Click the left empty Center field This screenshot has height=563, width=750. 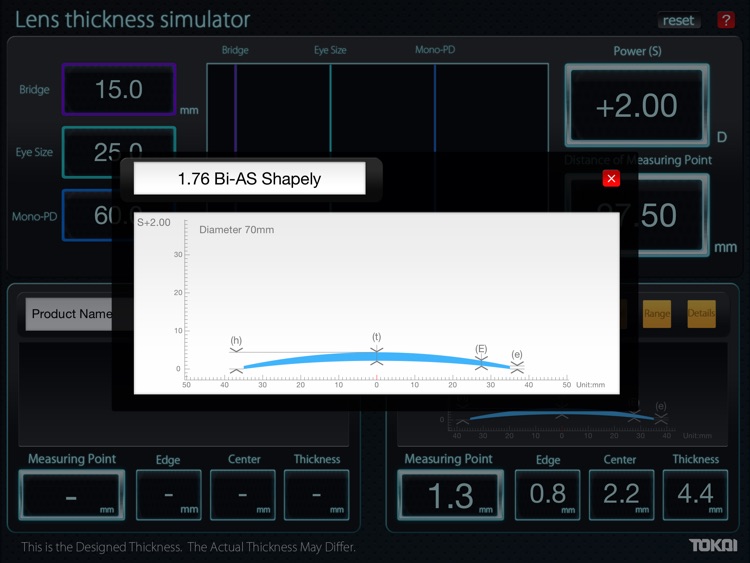(x=243, y=495)
